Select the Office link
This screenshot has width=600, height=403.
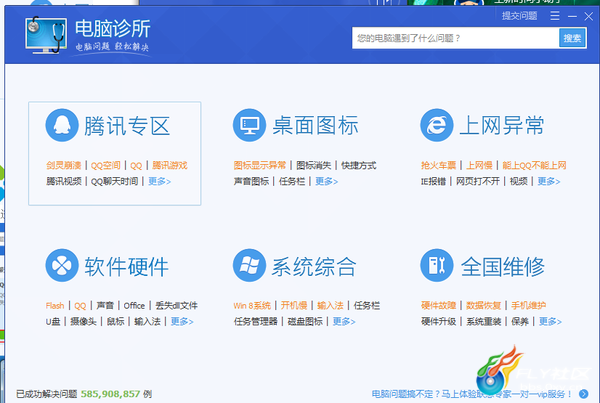click(134, 305)
